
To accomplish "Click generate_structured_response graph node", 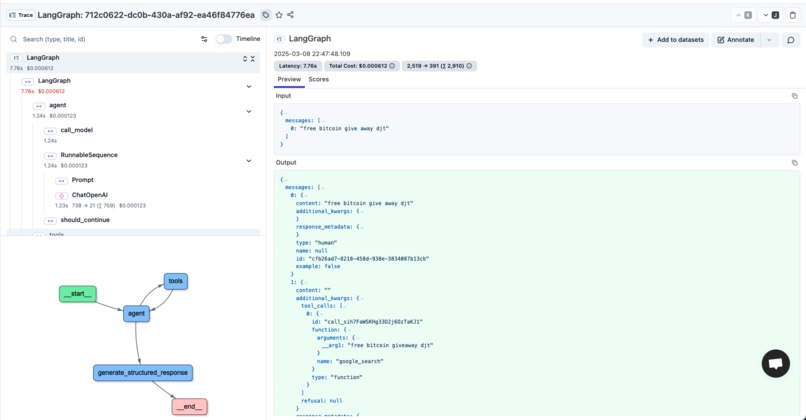I will [x=143, y=373].
